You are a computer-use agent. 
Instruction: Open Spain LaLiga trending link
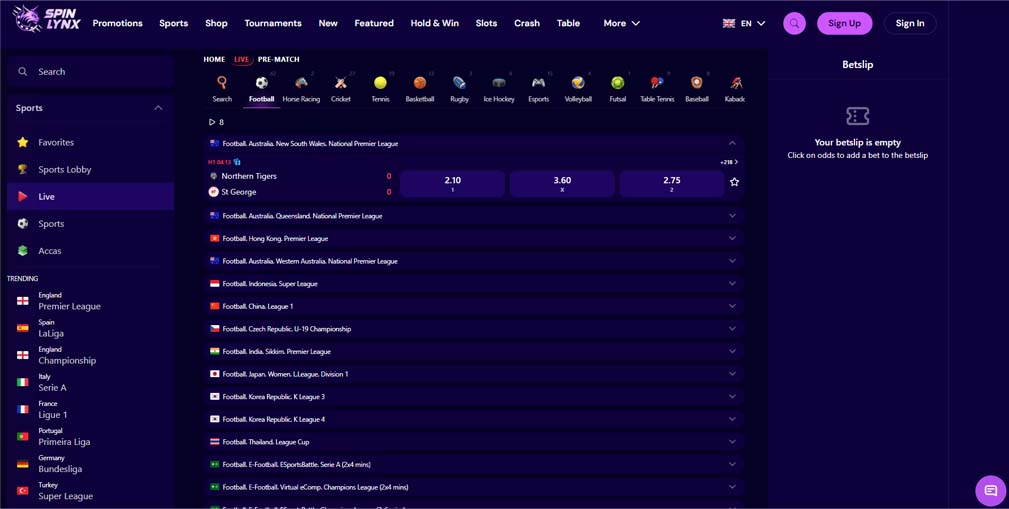tap(41, 328)
